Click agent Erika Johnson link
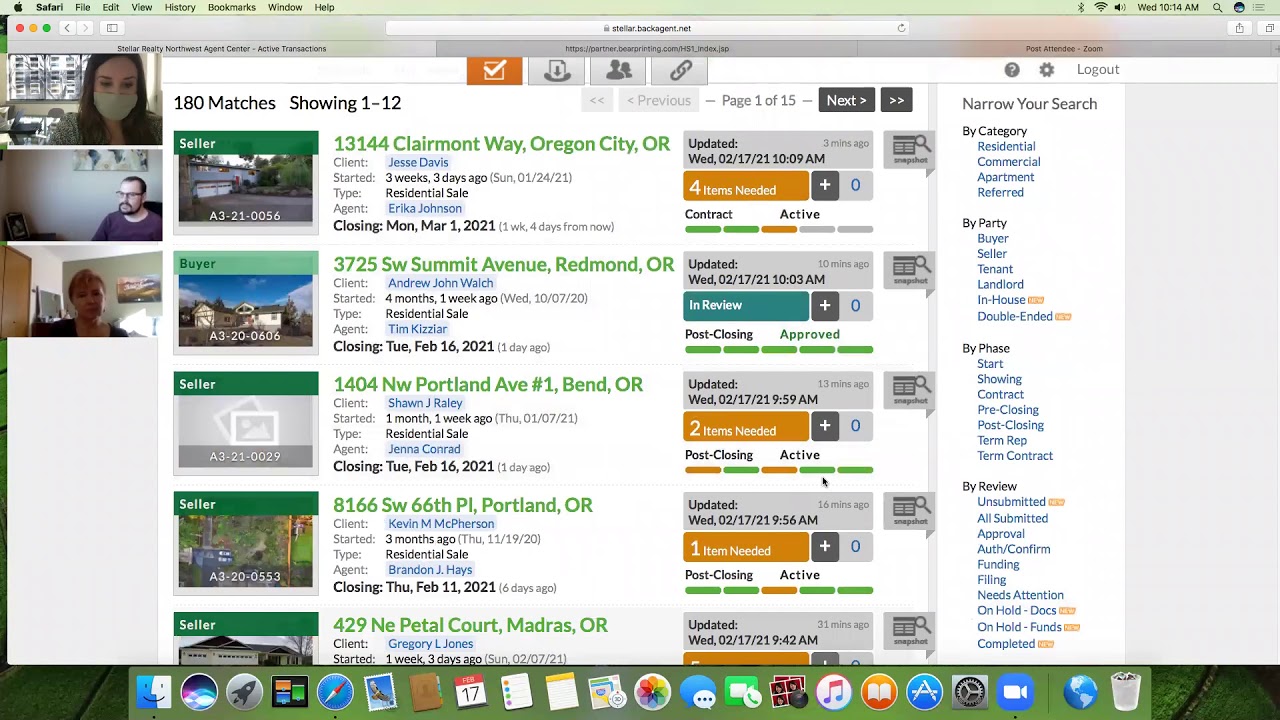 pyautogui.click(x=425, y=208)
